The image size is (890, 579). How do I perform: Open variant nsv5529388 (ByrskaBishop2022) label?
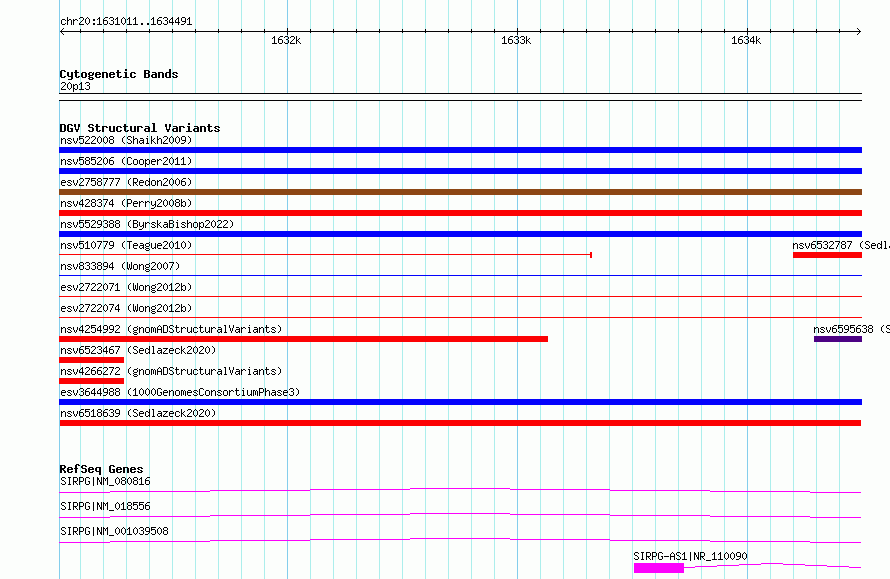(147, 224)
